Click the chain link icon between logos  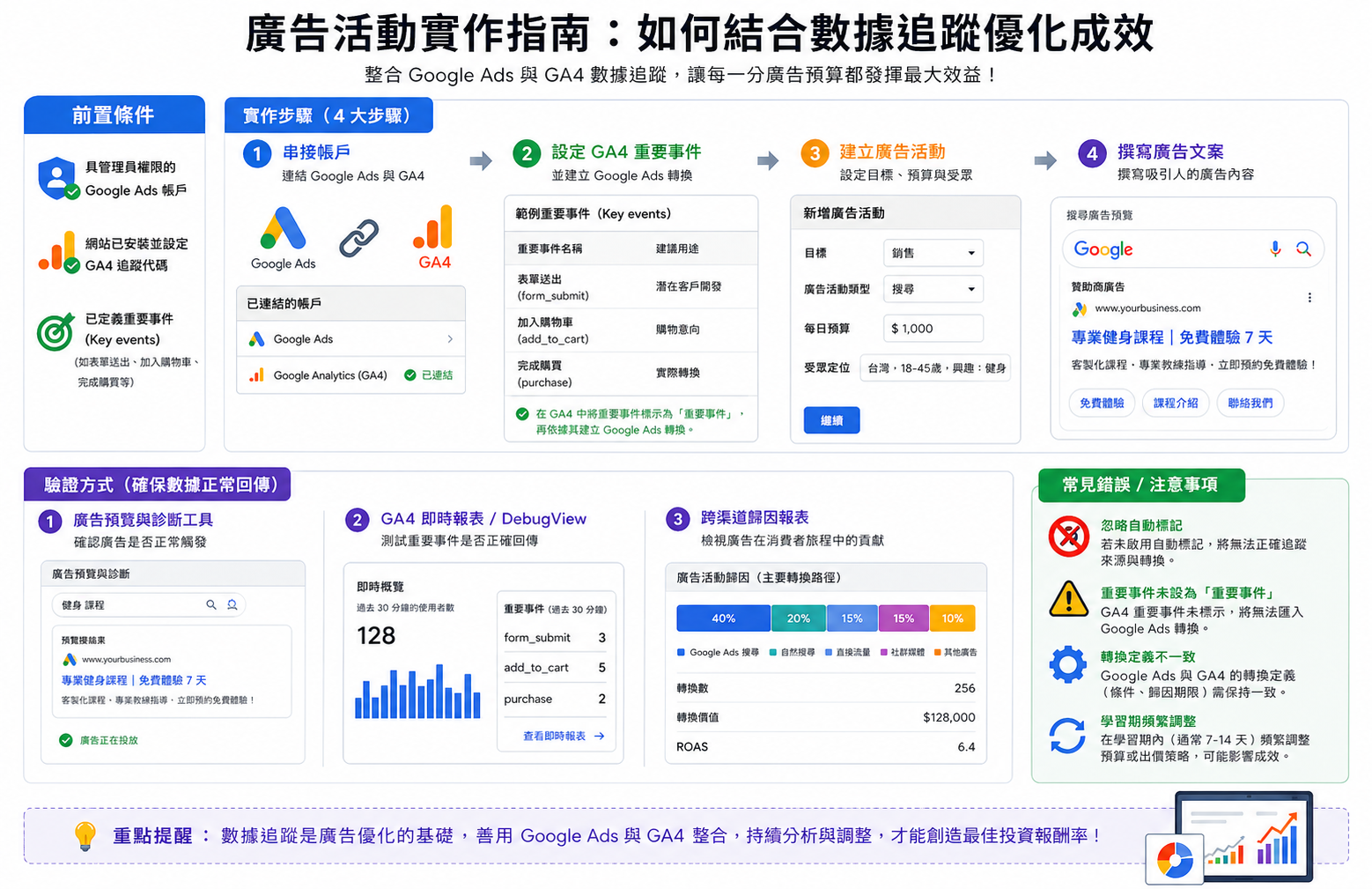359,238
